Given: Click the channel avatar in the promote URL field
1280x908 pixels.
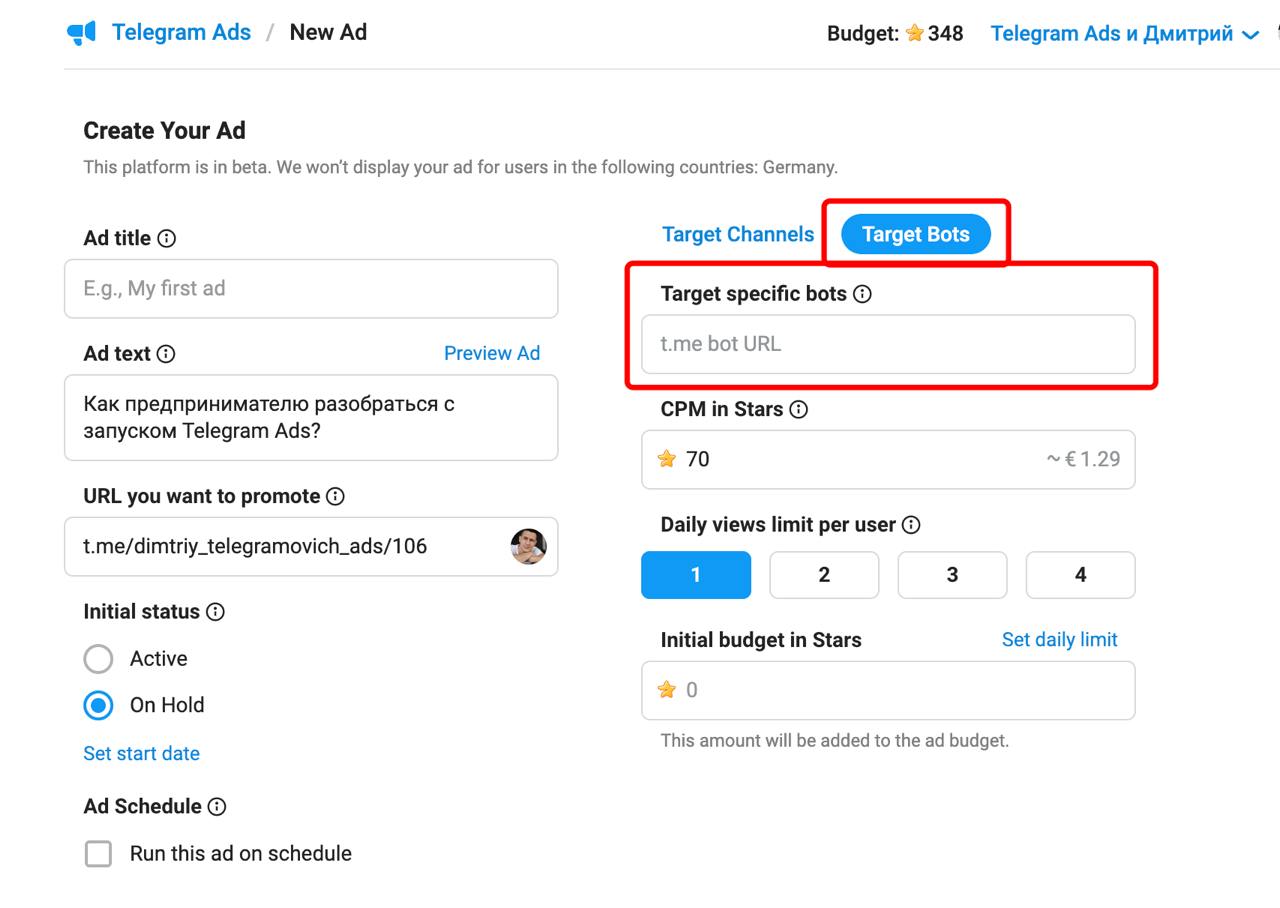Looking at the screenshot, I should (529, 546).
